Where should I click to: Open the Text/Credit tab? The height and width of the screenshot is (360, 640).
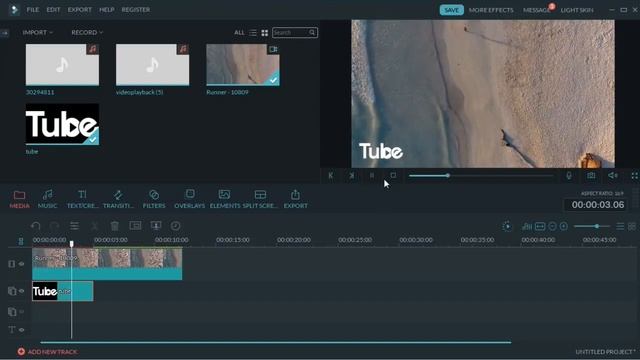[82, 199]
